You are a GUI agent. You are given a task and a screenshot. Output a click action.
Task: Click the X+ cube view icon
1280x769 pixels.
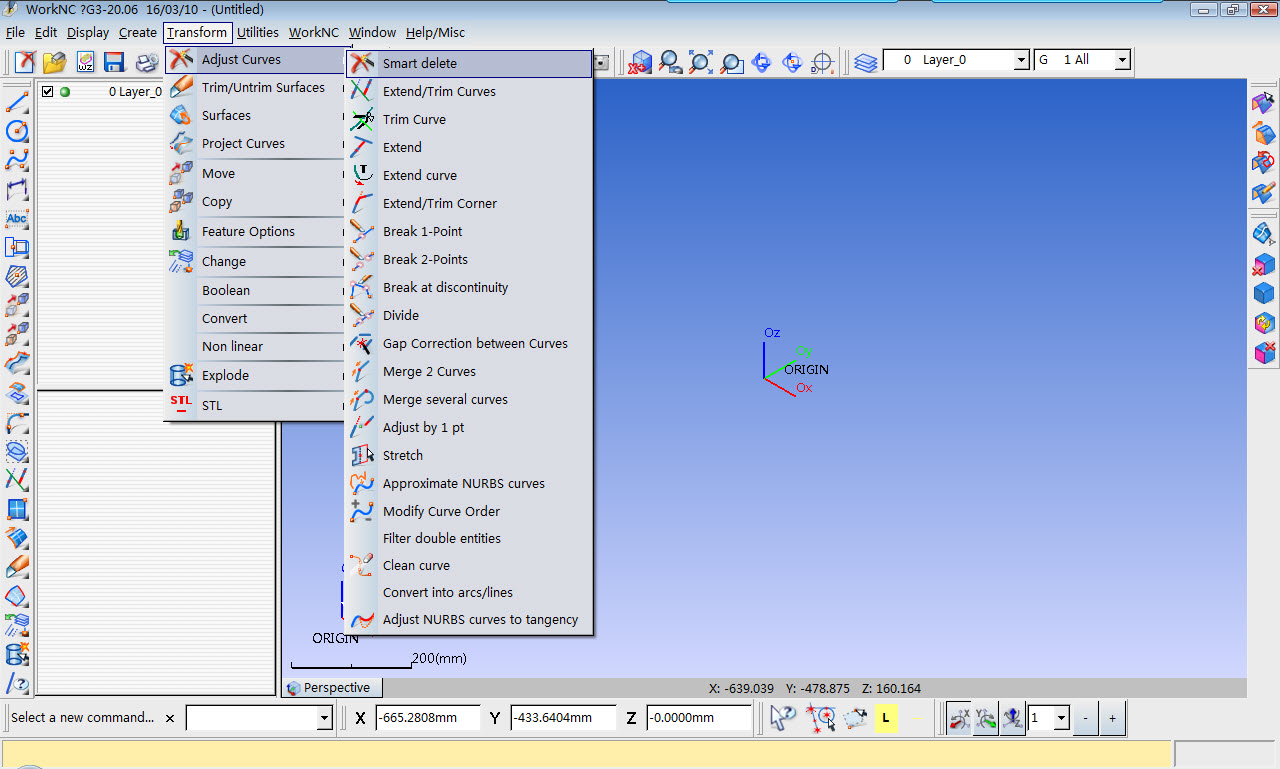640,62
